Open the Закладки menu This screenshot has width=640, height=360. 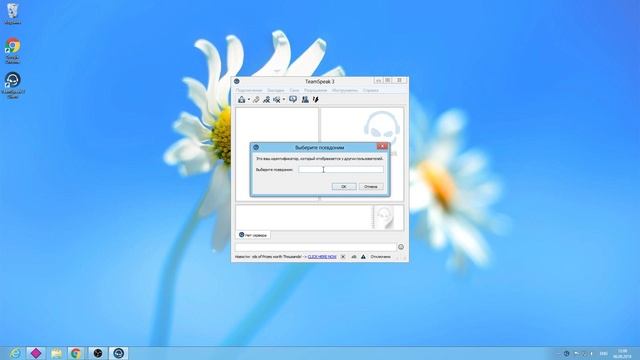click(x=276, y=90)
